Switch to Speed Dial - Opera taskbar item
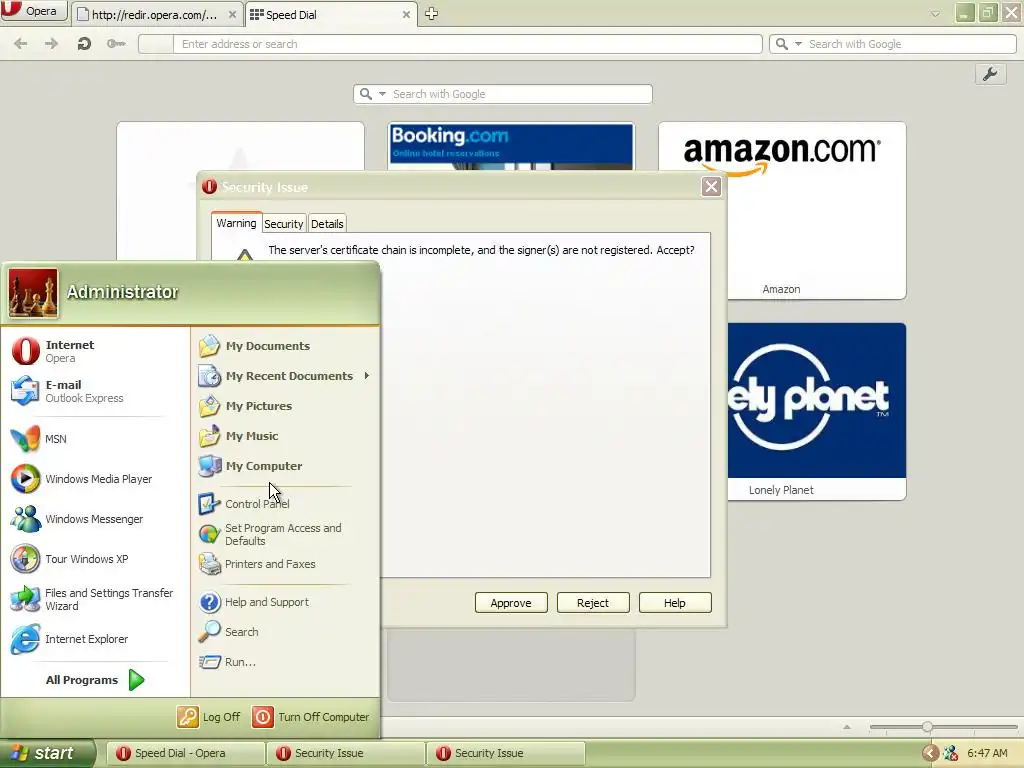 (185, 753)
